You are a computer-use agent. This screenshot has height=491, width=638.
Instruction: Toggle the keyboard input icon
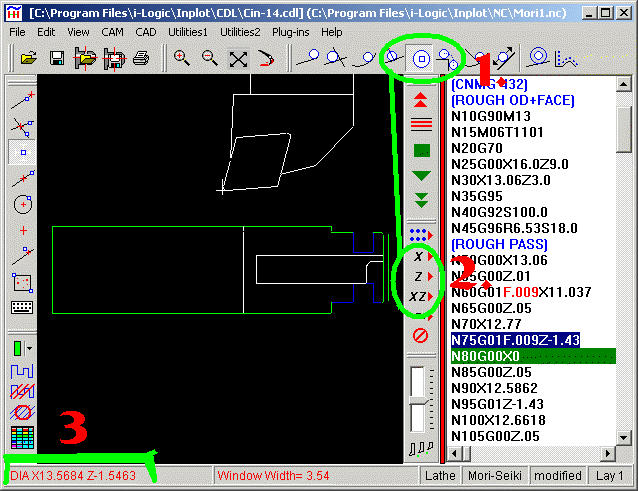click(22, 306)
